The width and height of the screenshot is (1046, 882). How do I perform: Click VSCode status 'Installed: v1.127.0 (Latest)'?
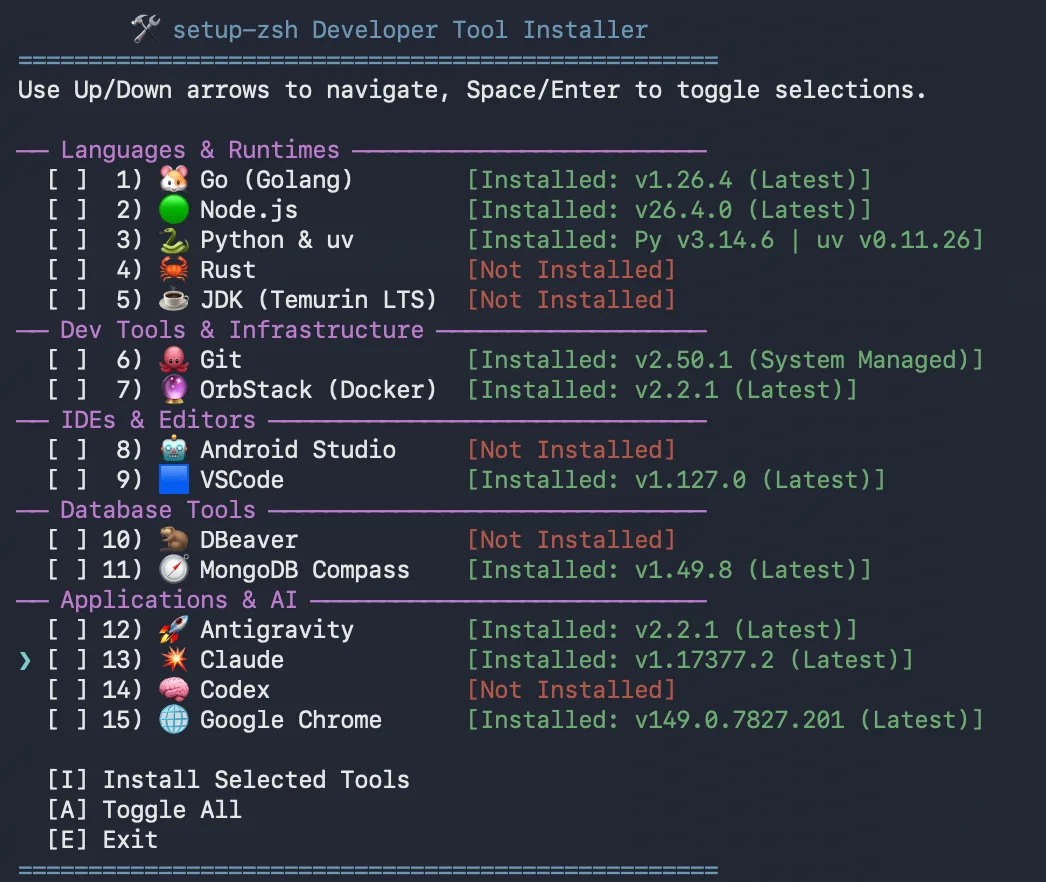click(676, 480)
